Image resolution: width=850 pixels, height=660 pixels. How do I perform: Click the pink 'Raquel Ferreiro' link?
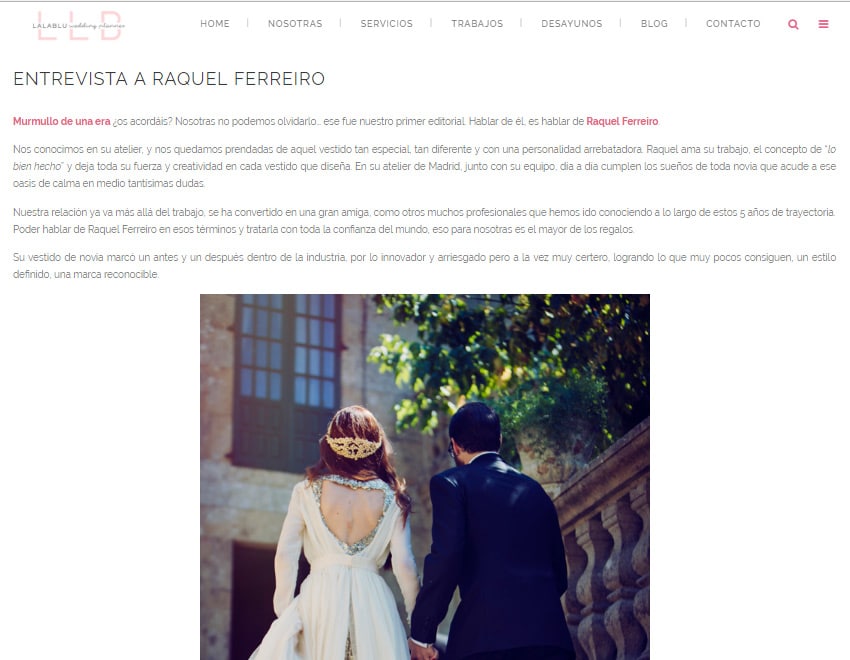click(x=622, y=121)
